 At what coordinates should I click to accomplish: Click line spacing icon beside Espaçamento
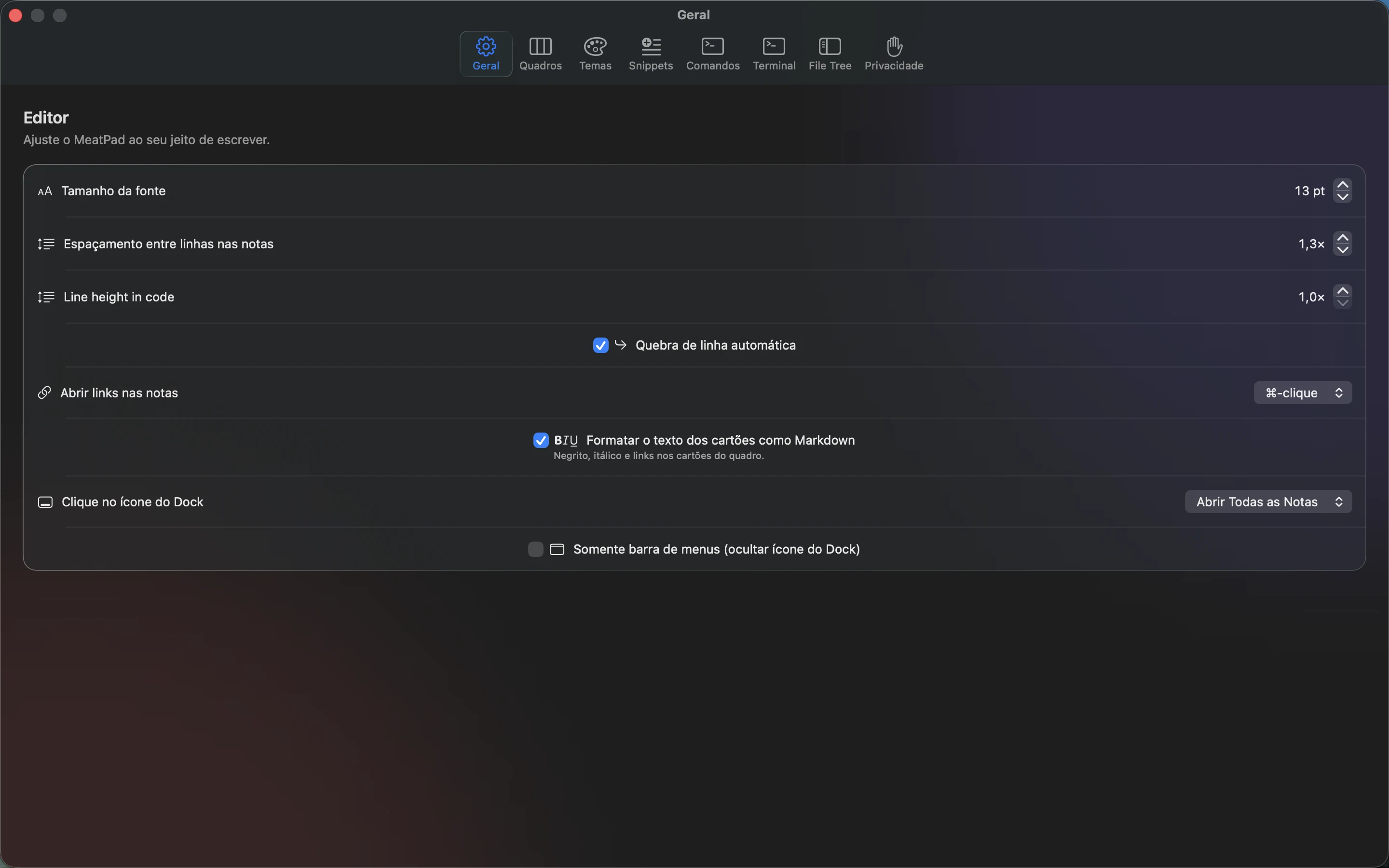[x=46, y=244]
